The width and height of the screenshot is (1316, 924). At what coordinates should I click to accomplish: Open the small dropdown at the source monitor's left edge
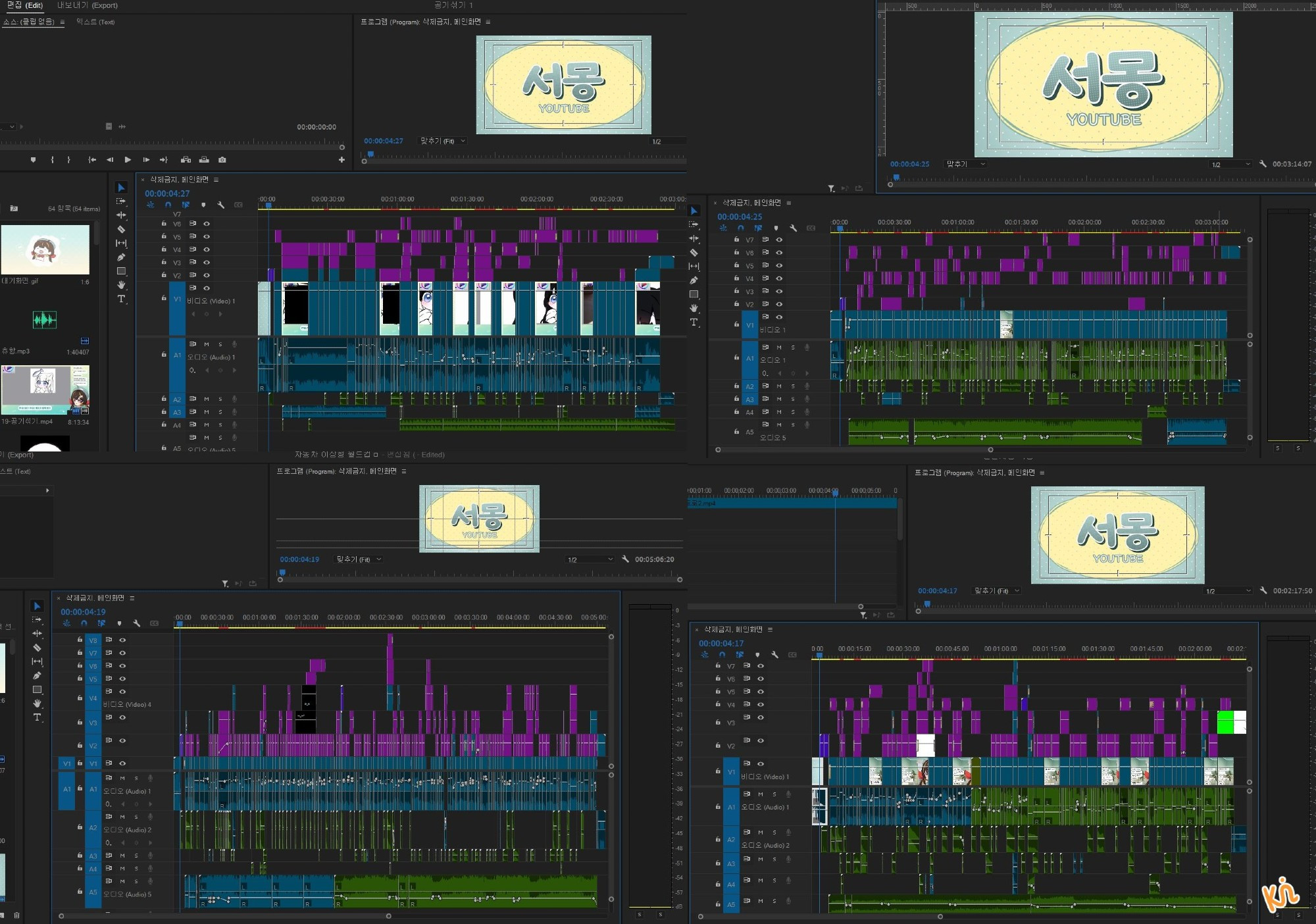point(8,126)
